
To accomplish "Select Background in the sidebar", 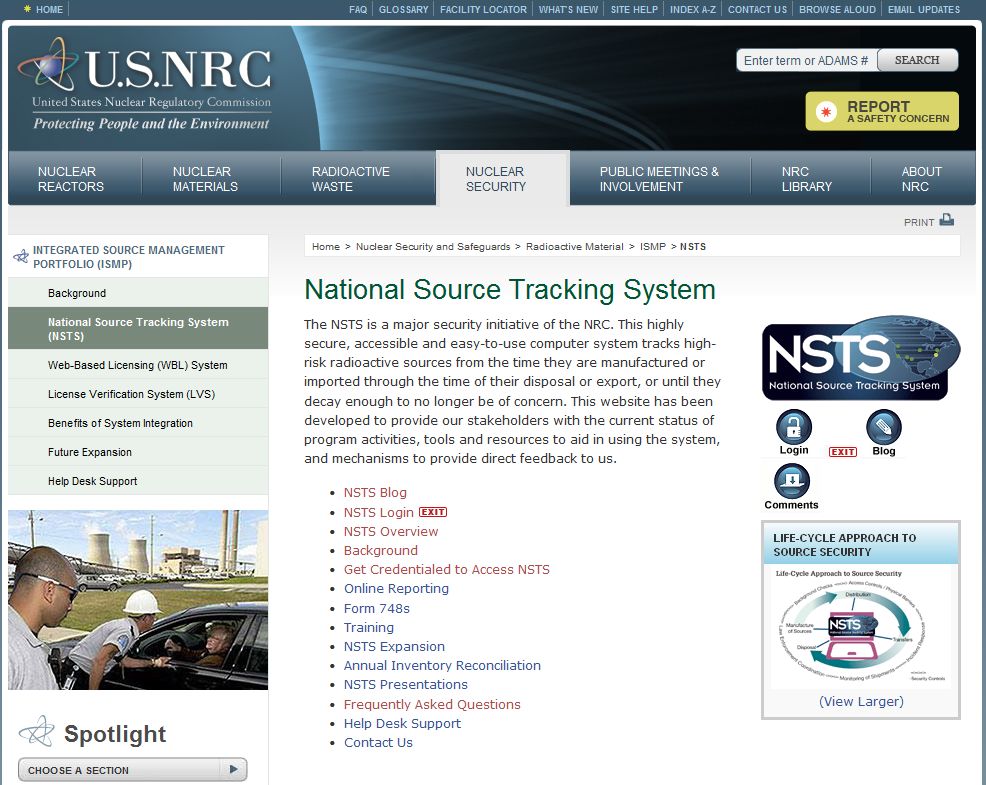I will tap(138, 293).
